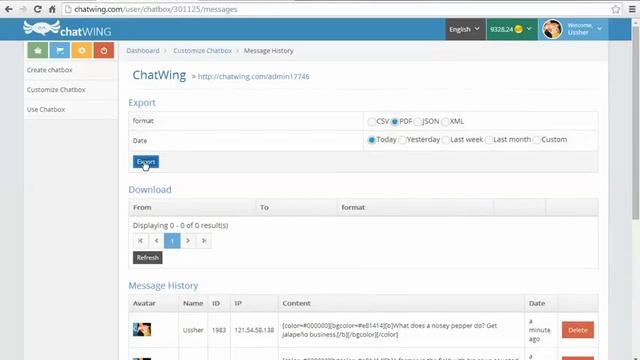The height and width of the screenshot is (360, 640).
Task: Choose Last week date range
Action: coord(446,140)
